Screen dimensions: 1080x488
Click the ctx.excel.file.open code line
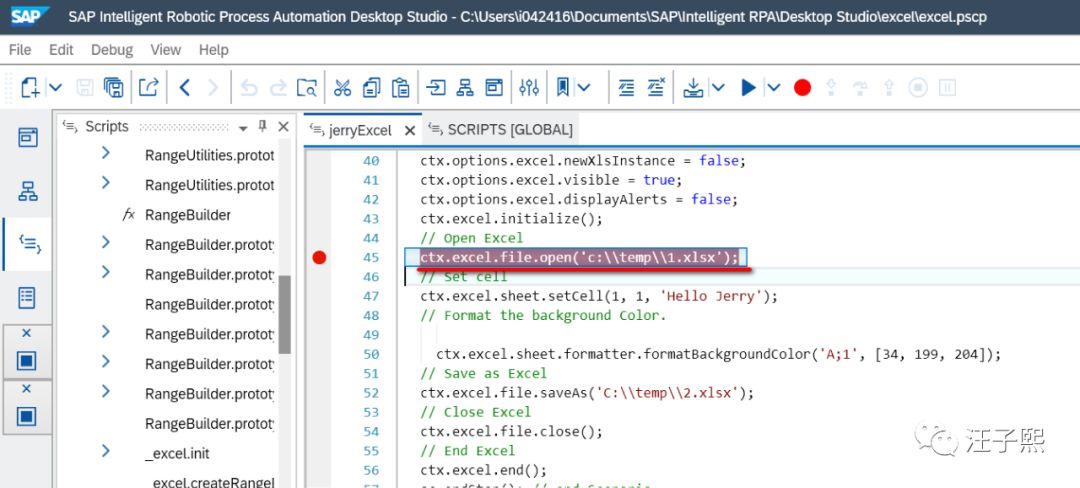tap(579, 257)
